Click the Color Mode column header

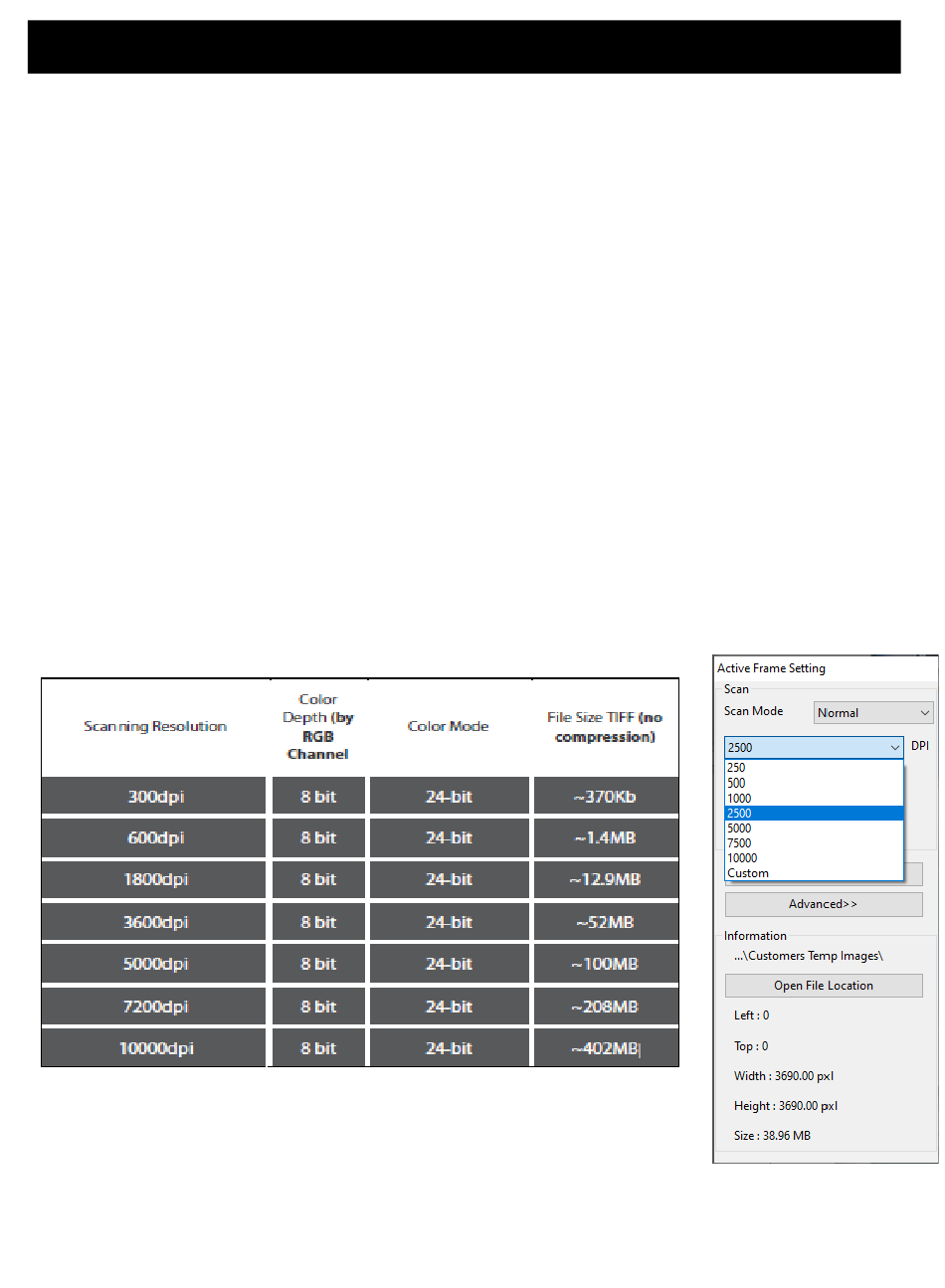click(449, 726)
